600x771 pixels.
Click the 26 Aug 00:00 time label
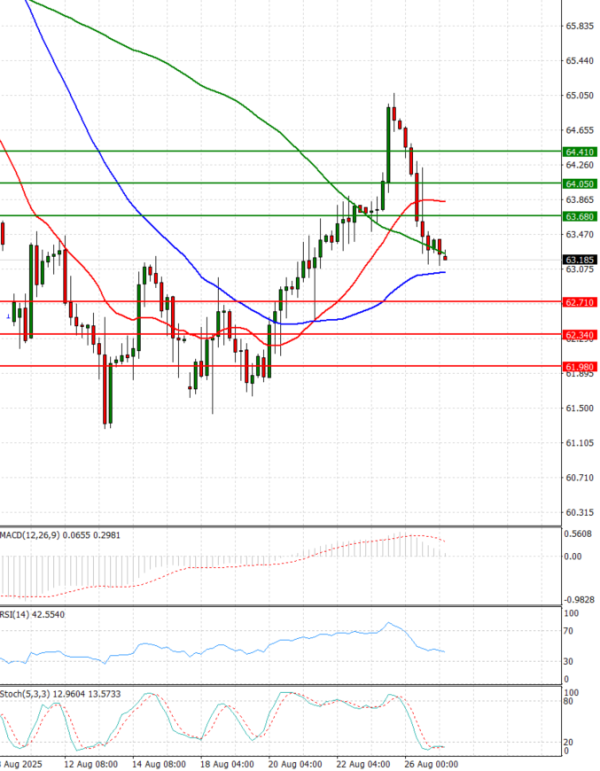[x=431, y=765]
